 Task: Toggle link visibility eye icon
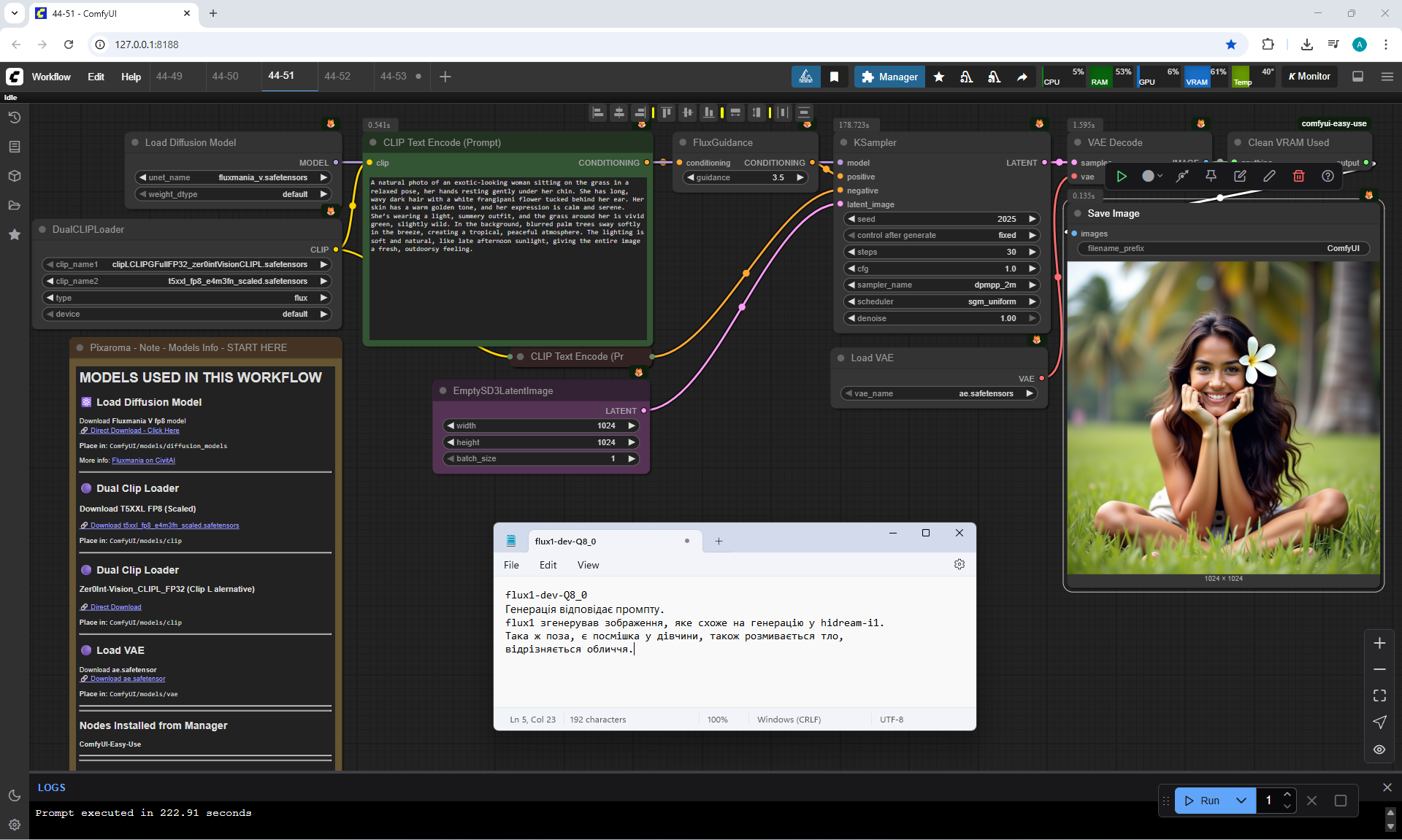1379,750
